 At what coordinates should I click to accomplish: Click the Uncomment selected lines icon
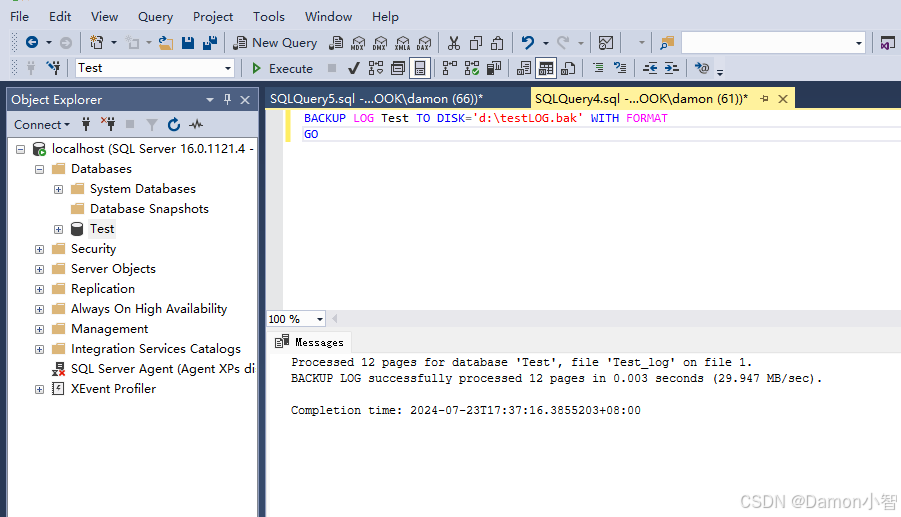coord(620,68)
